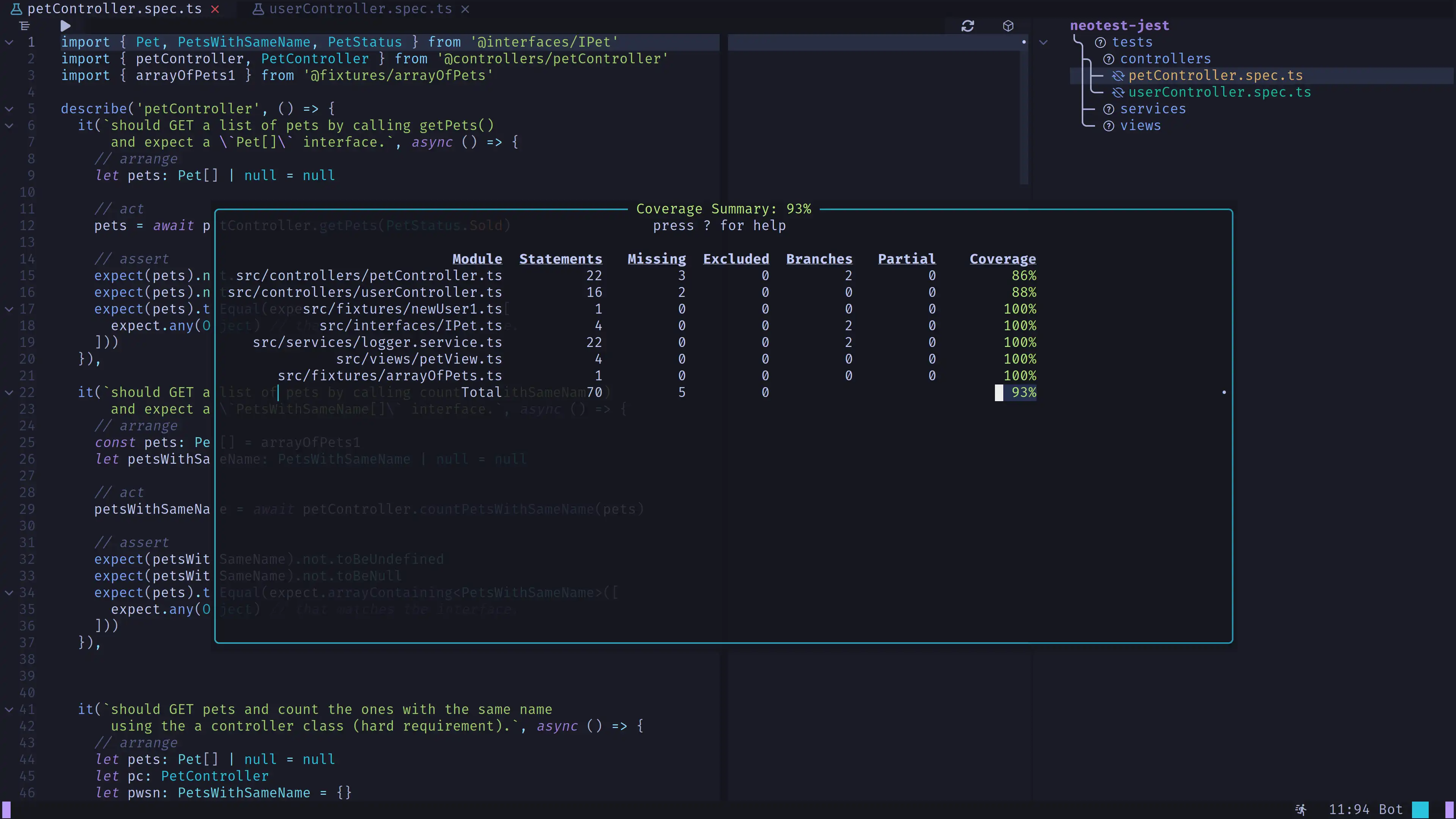Select src/fixtures/arrayOfPets.ts coverage row

(657, 376)
